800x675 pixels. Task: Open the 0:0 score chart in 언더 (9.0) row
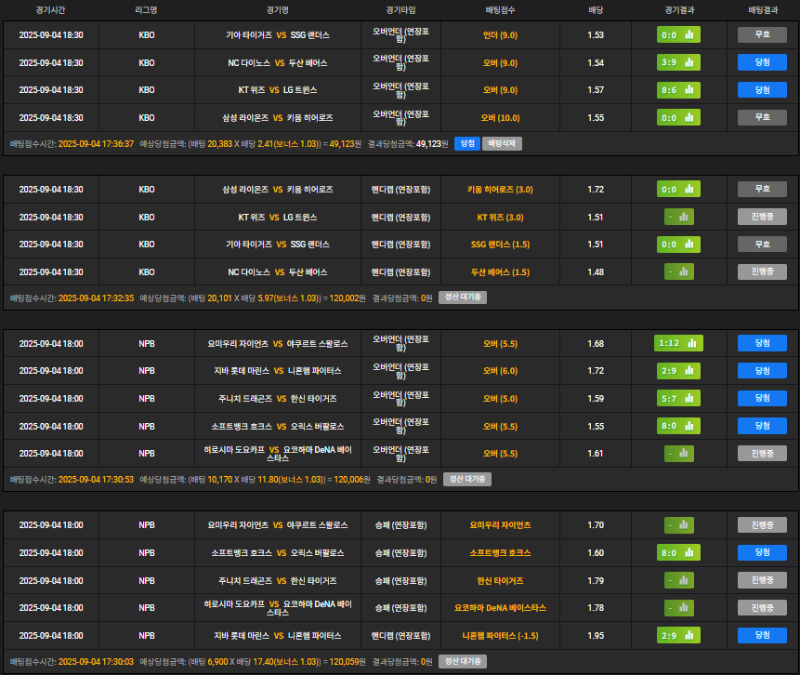[x=678, y=35]
